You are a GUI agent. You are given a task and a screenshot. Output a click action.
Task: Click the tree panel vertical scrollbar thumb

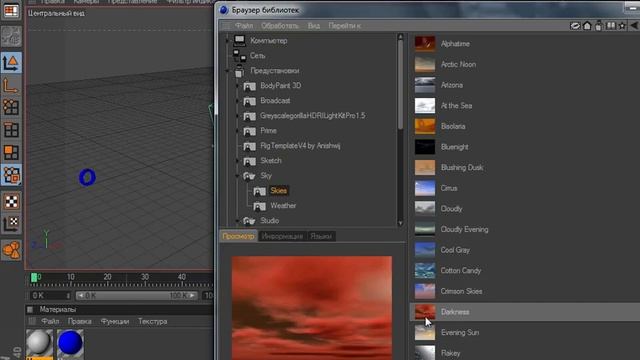(x=400, y=86)
